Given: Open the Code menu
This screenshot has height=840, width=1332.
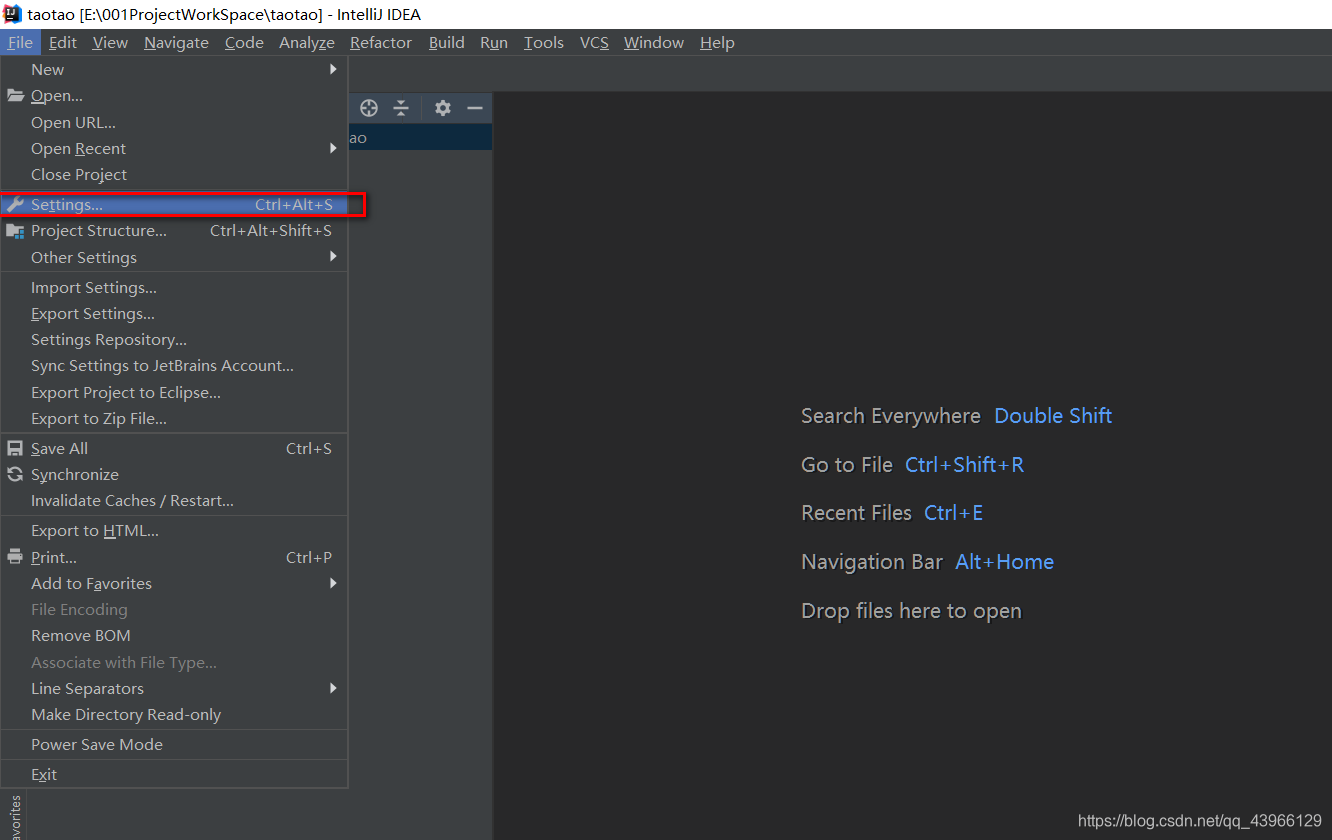Looking at the screenshot, I should [x=244, y=42].
